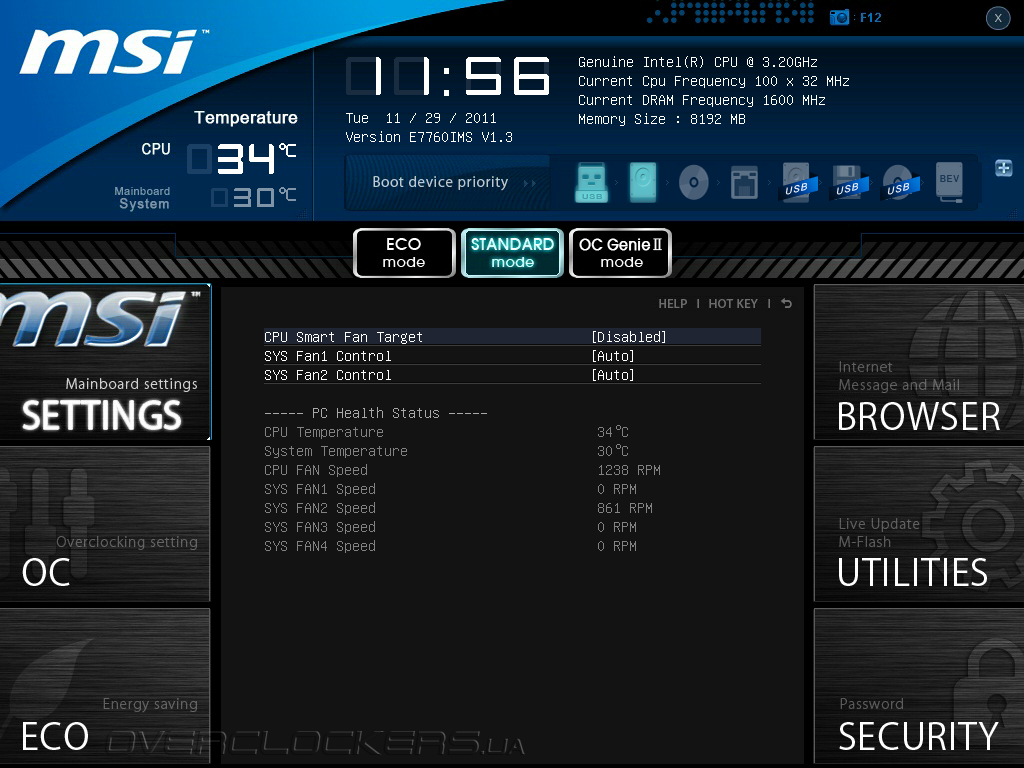Click the PC Health Status heading
The height and width of the screenshot is (768, 1024).
(x=376, y=413)
